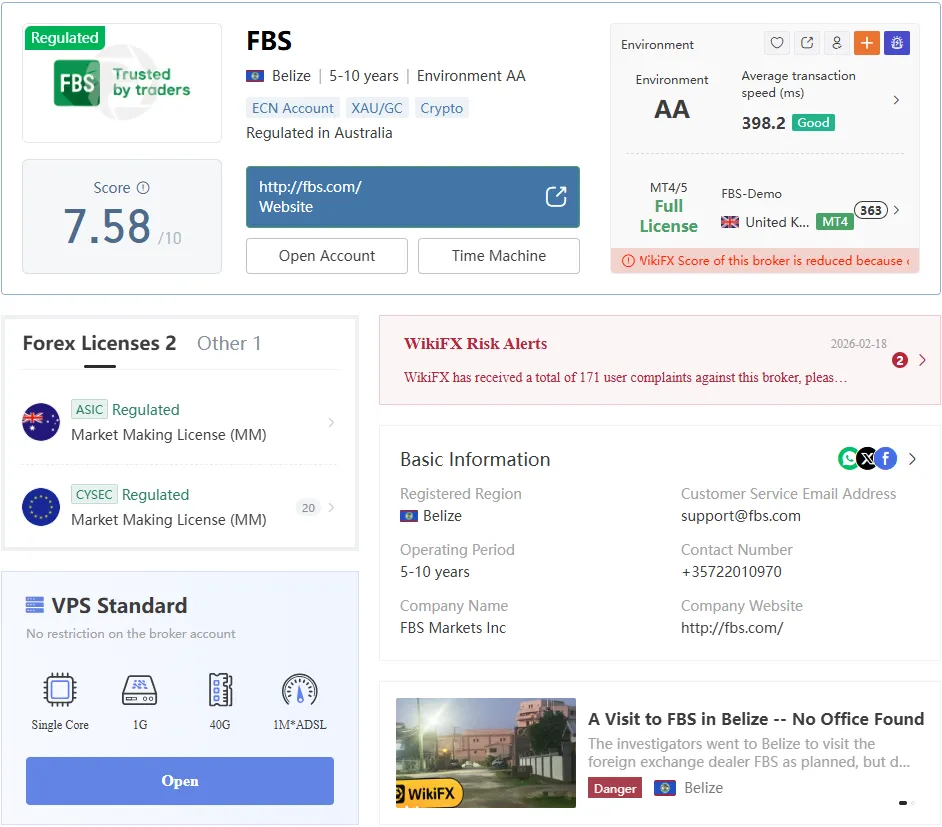The width and height of the screenshot is (942, 827).
Task: Select the Forex Licenses 2 tab
Action: point(99,343)
